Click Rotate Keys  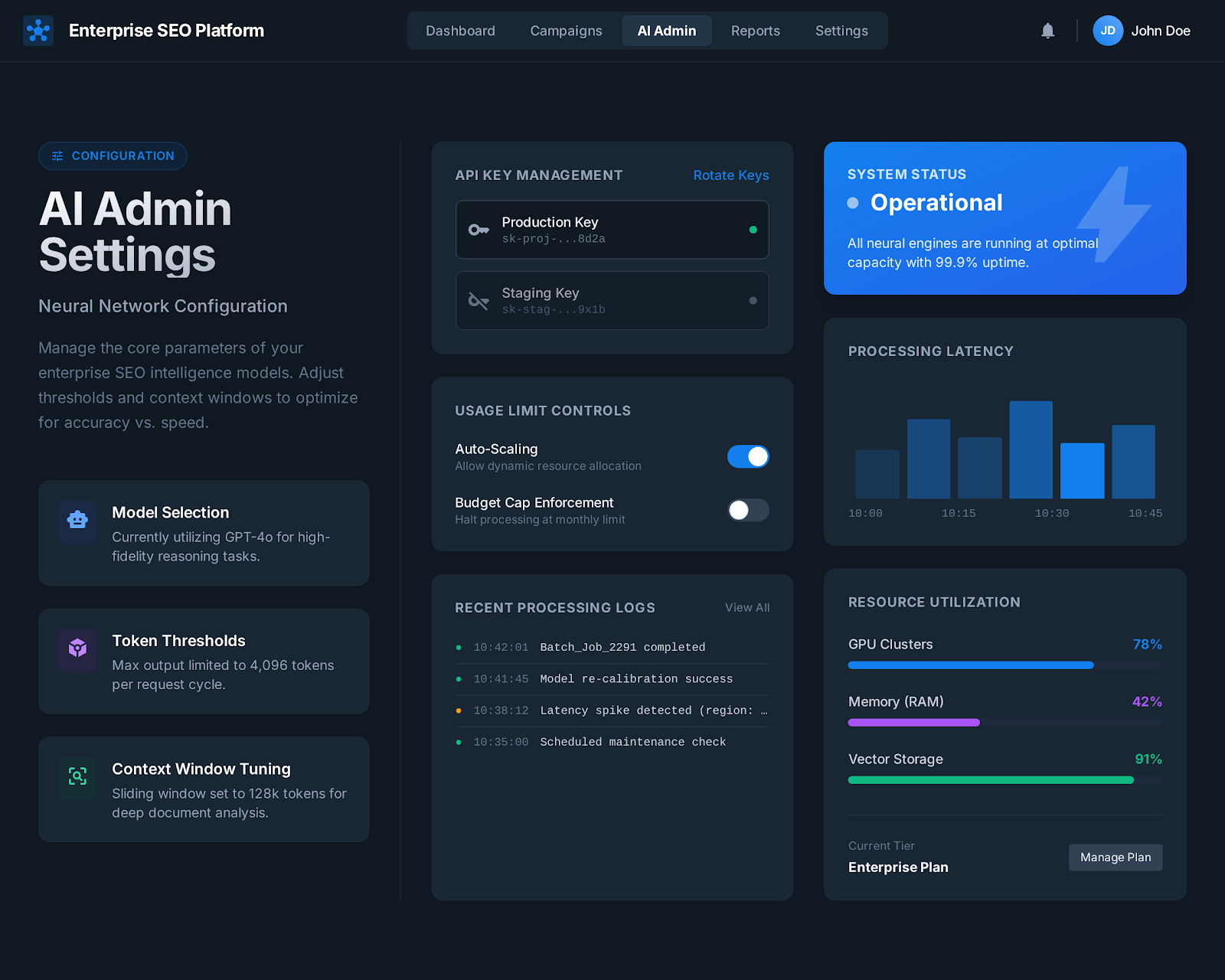click(x=730, y=175)
